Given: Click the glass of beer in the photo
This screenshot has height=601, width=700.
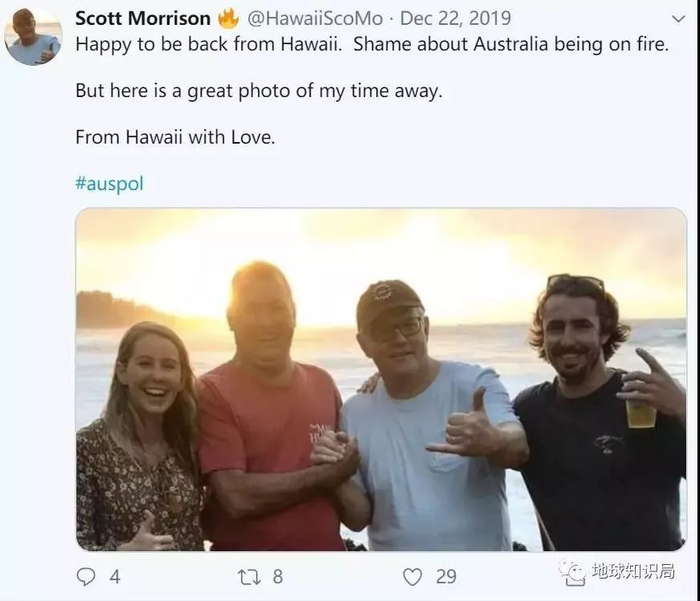Looking at the screenshot, I should [641, 410].
